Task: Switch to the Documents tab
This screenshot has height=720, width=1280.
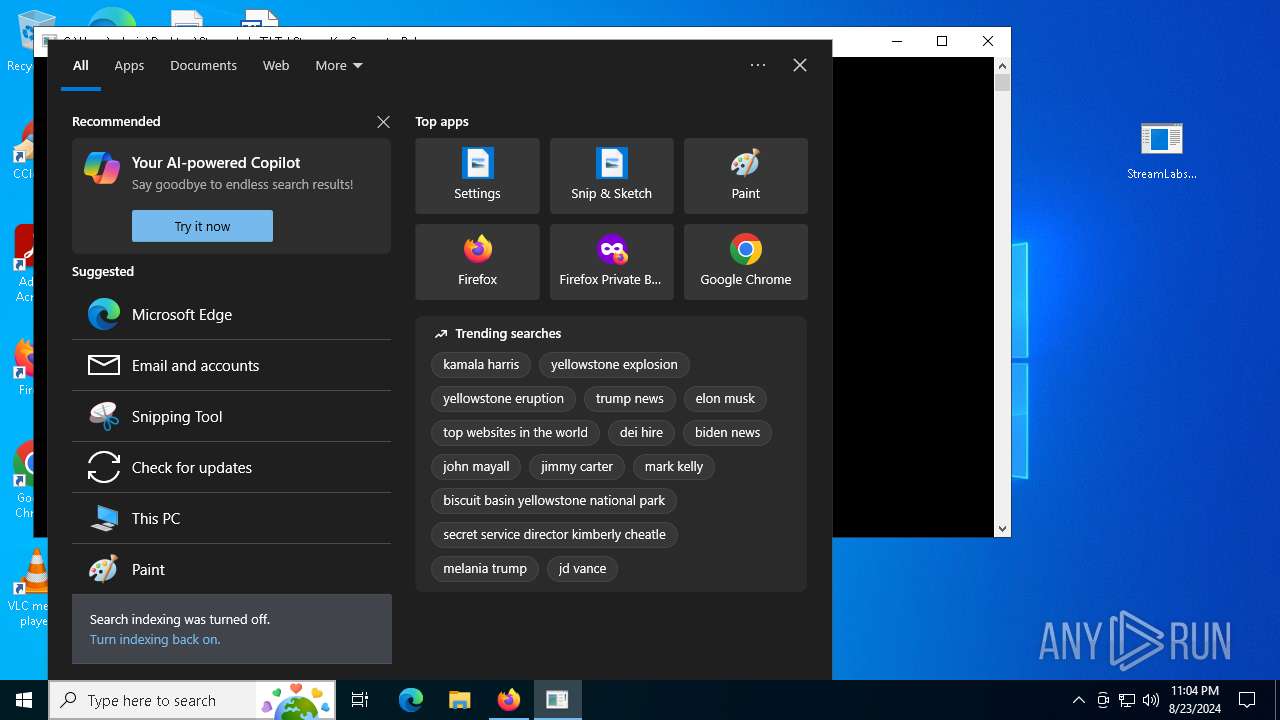Action: (x=203, y=65)
